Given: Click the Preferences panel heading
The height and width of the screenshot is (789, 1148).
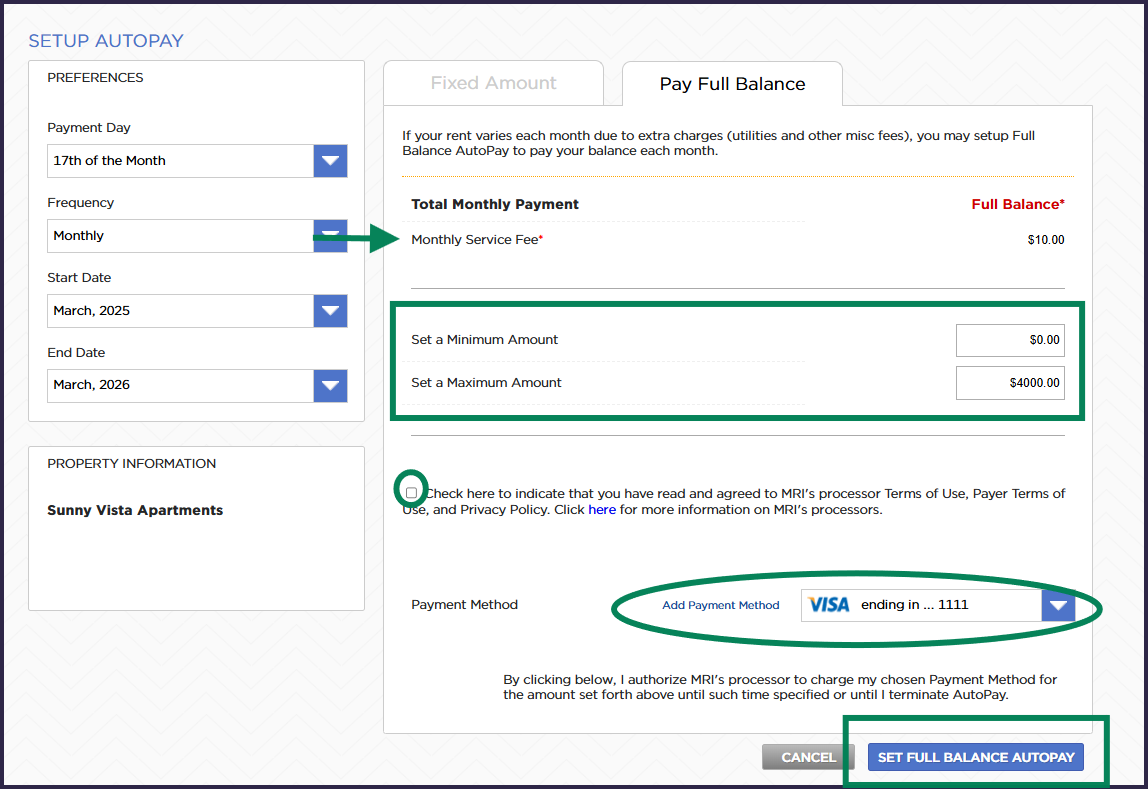Looking at the screenshot, I should [95, 78].
